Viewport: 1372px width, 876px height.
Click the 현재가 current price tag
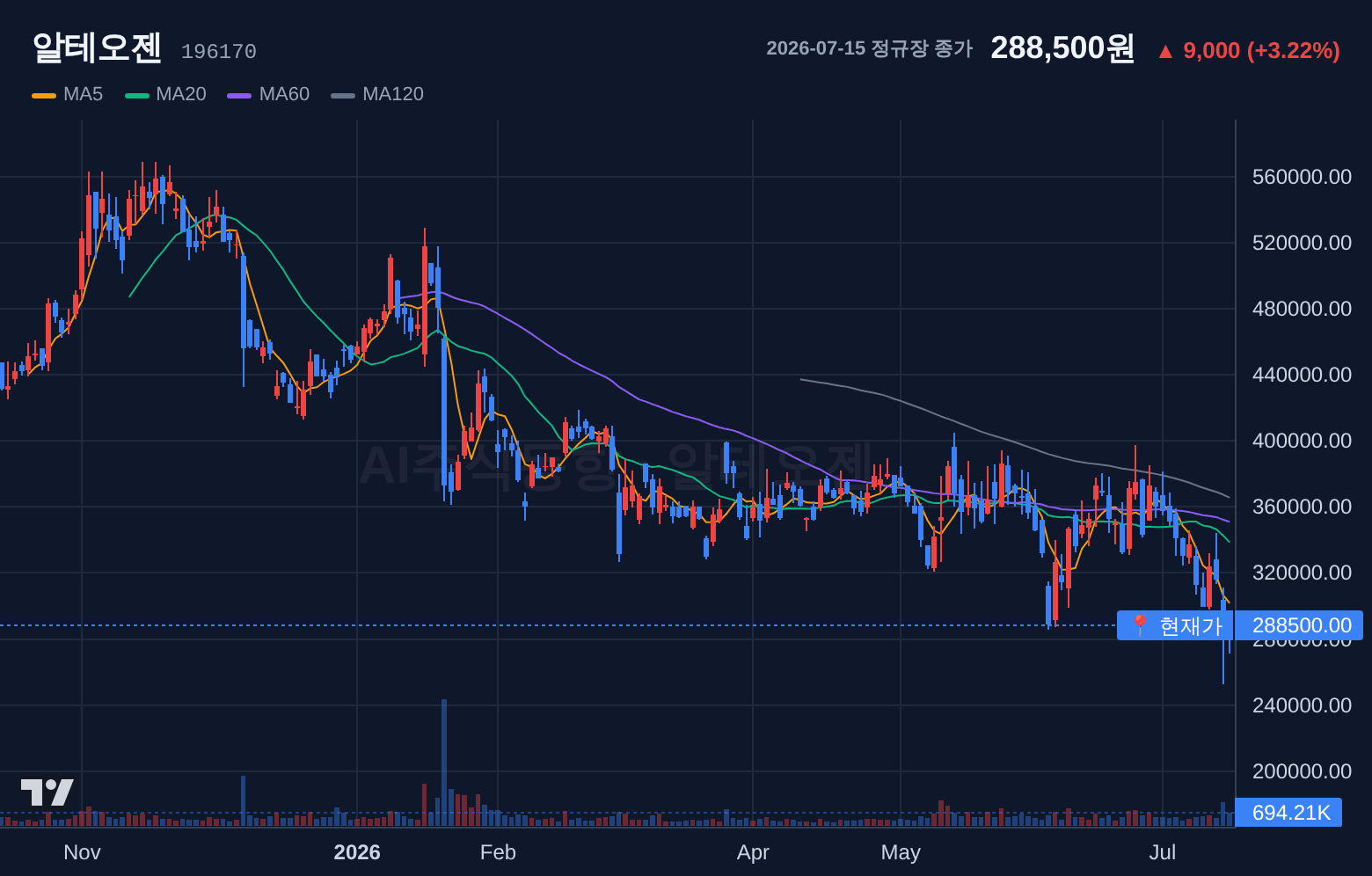[x=1175, y=625]
